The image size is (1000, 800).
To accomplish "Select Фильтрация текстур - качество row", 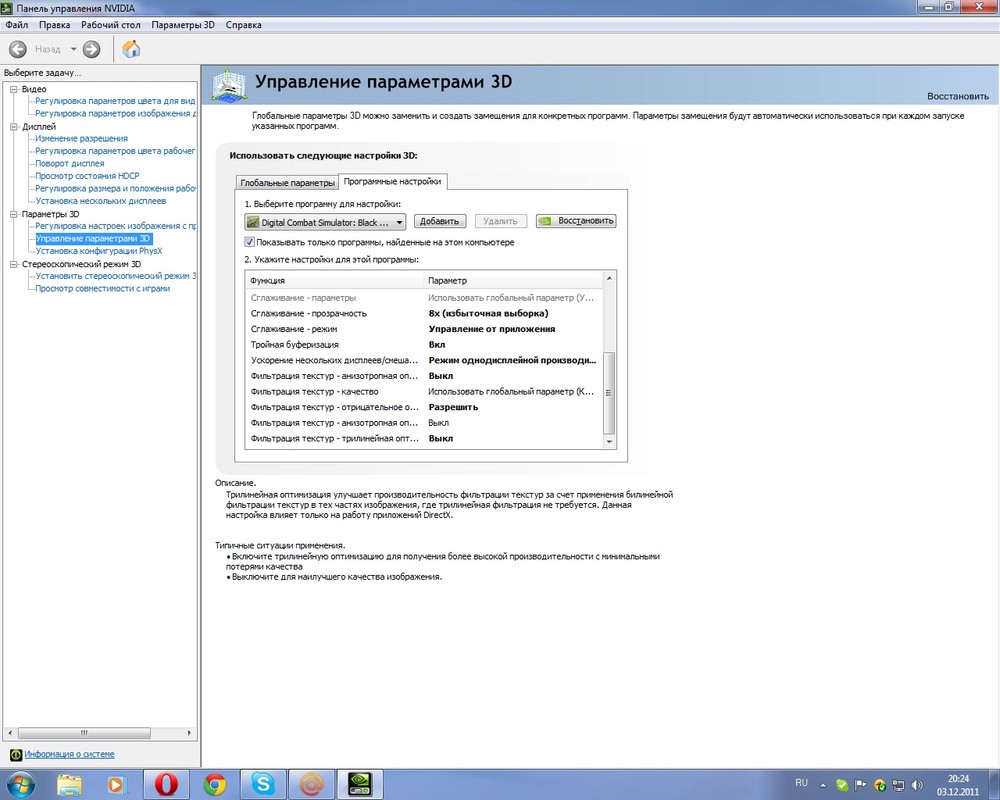I will point(423,392).
